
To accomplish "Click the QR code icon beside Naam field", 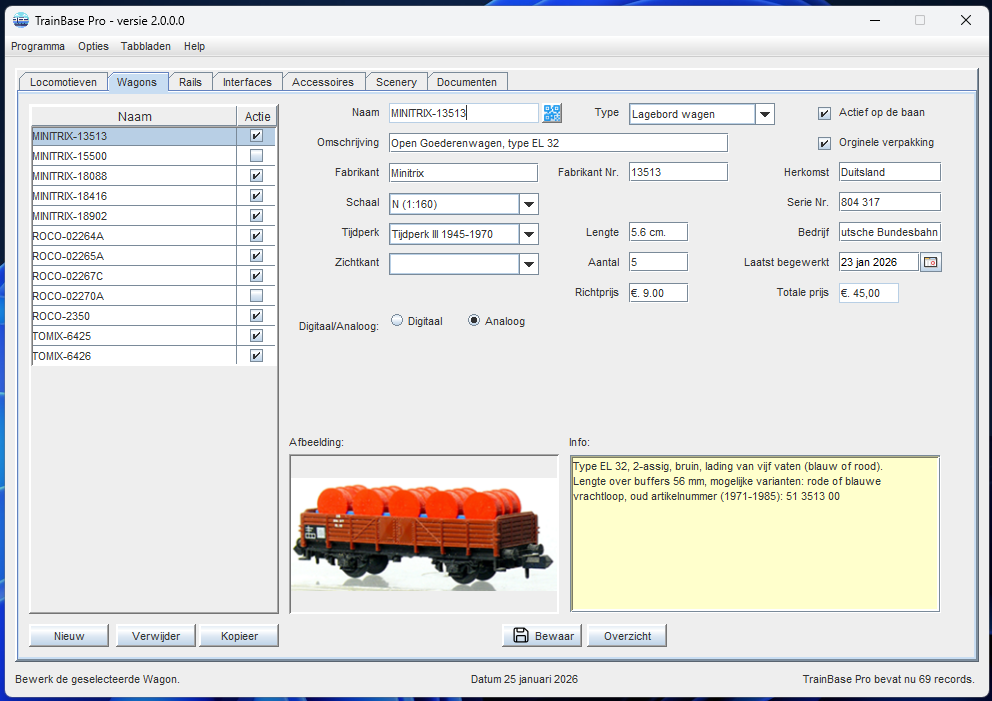I will (552, 113).
